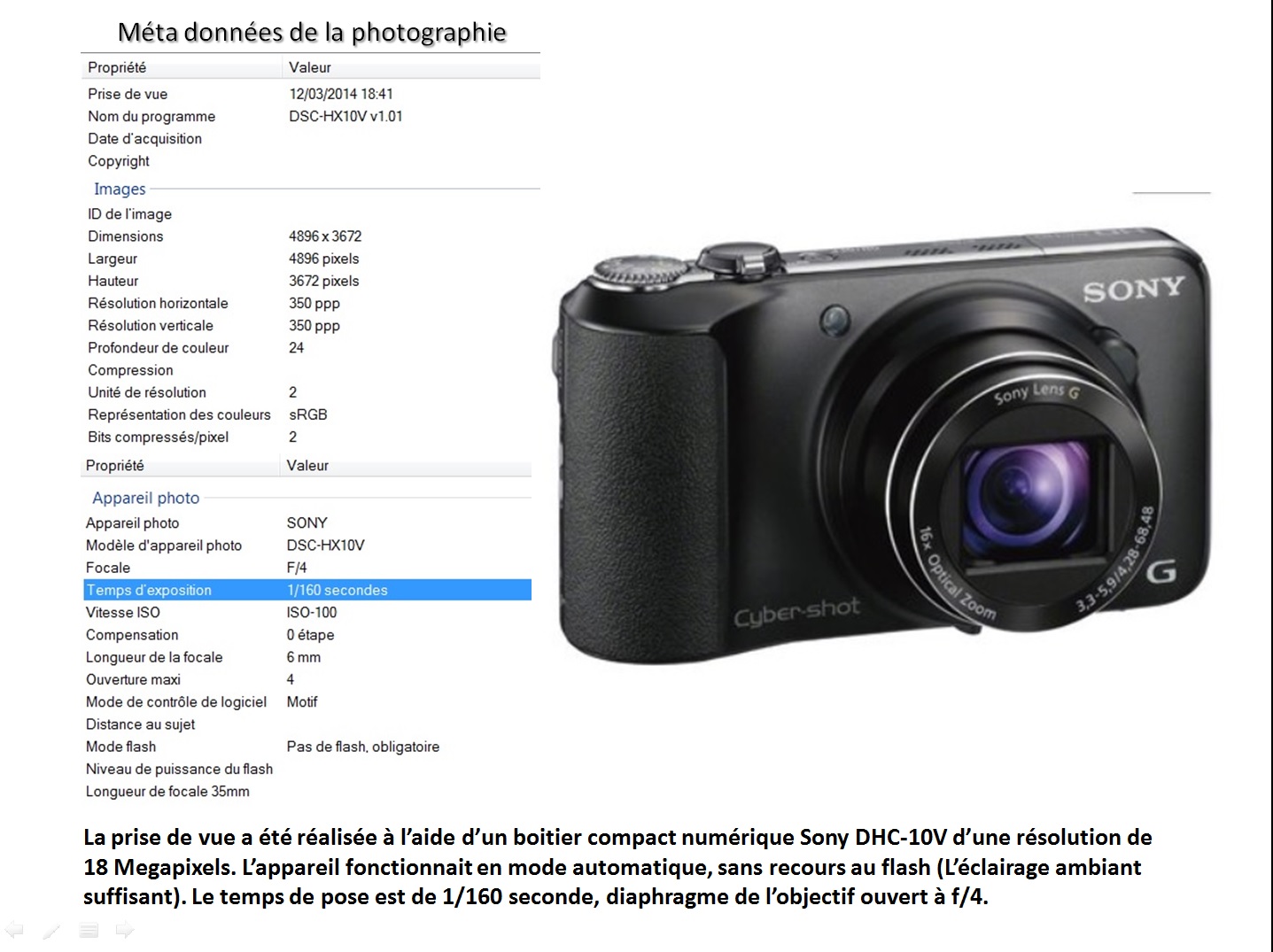1273x952 pixels.
Task: Open the slideshow menu icon
Action: coord(88,930)
